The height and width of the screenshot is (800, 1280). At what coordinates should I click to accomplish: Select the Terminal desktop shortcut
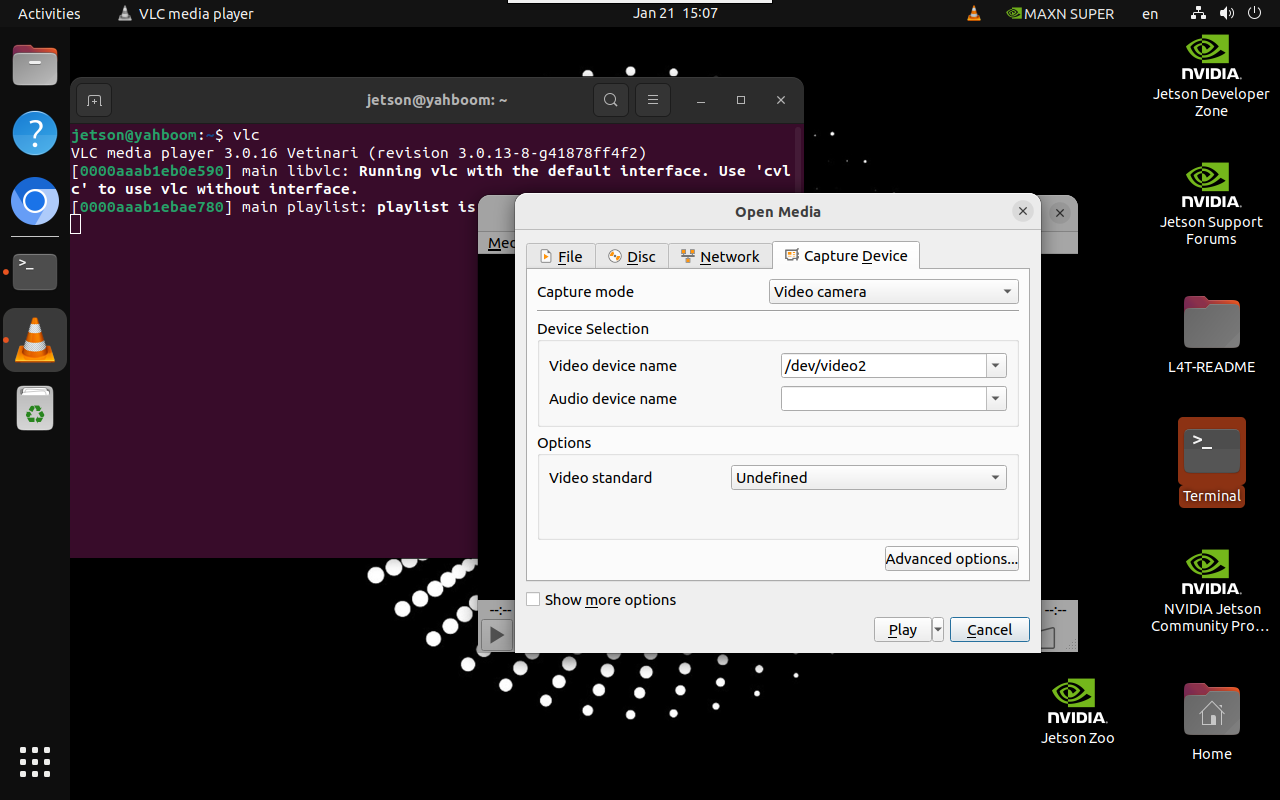coord(1211,462)
